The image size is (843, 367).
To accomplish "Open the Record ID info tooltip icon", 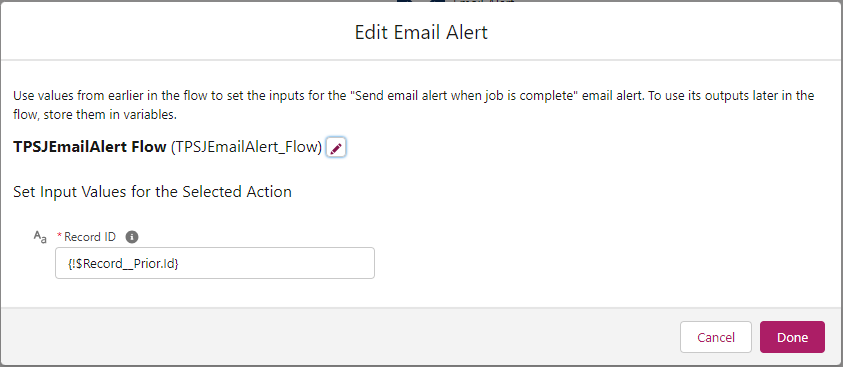I will pyautogui.click(x=132, y=236).
